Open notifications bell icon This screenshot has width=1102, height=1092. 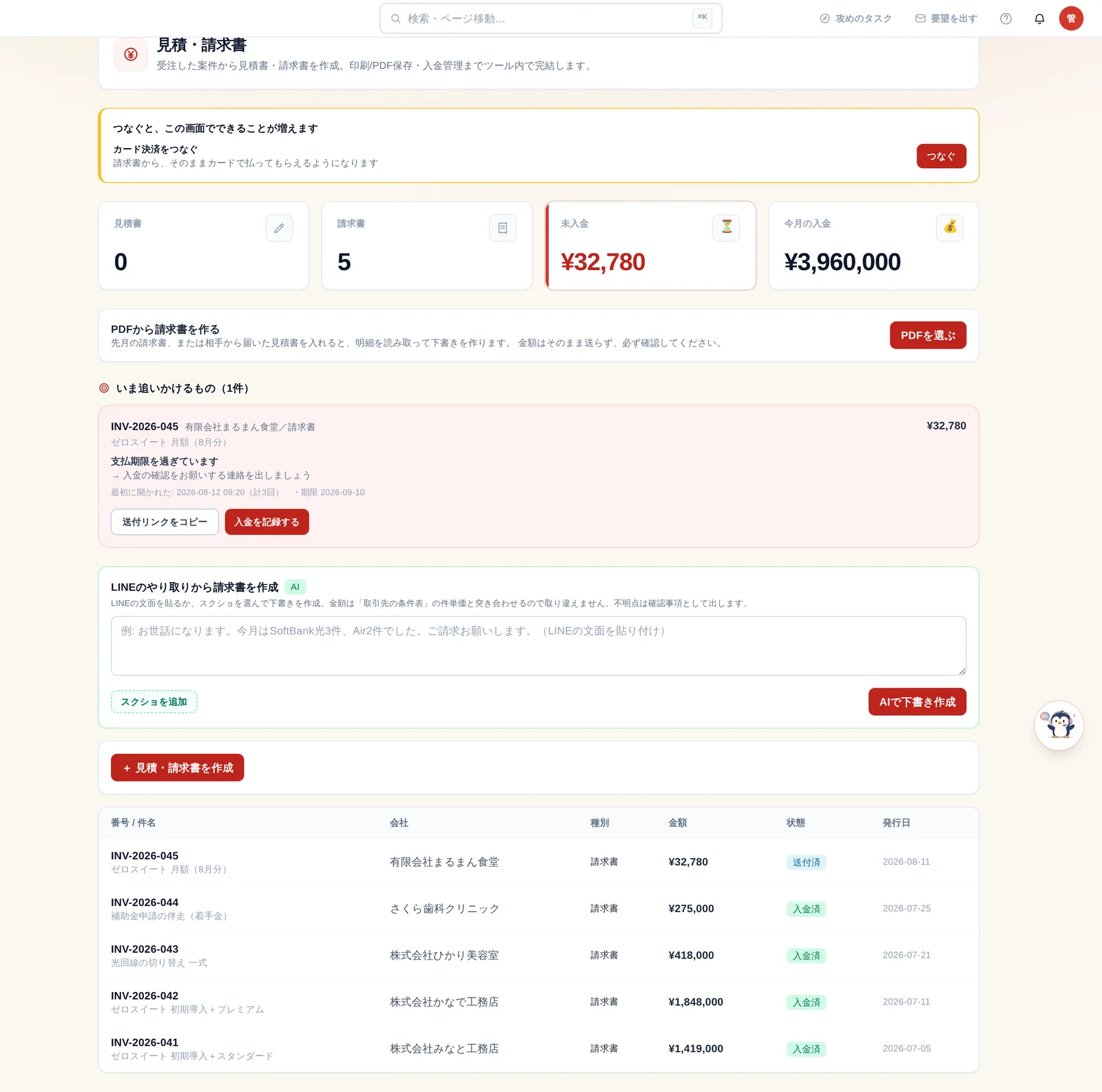[1039, 19]
